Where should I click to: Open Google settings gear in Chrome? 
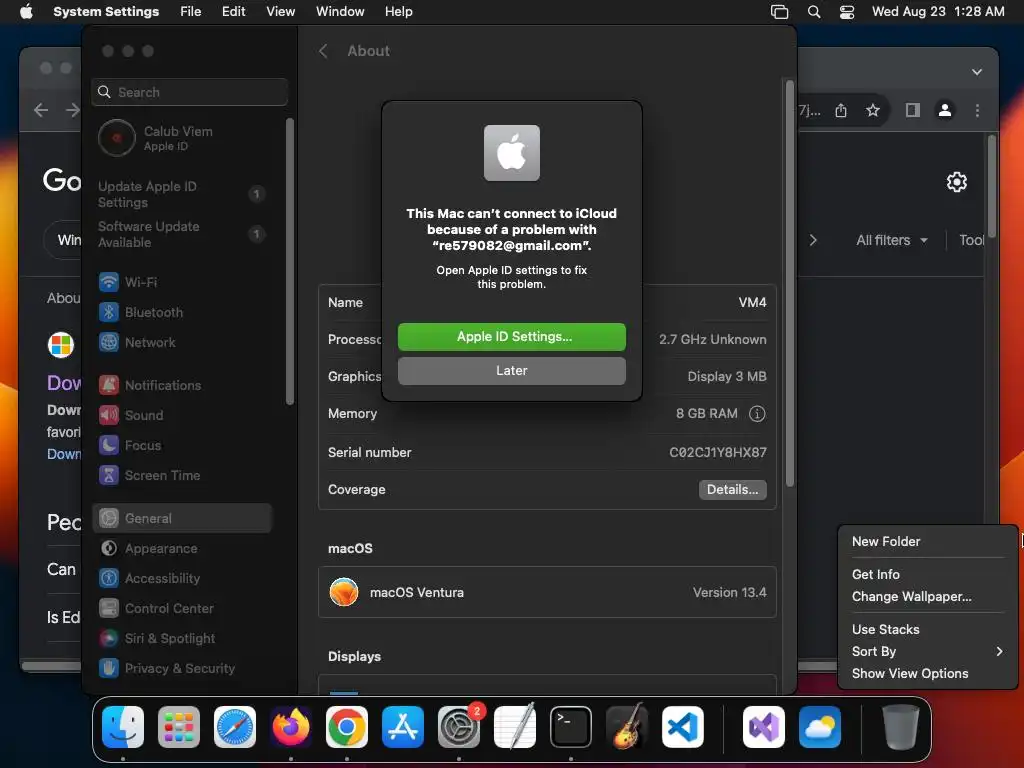coord(957,182)
